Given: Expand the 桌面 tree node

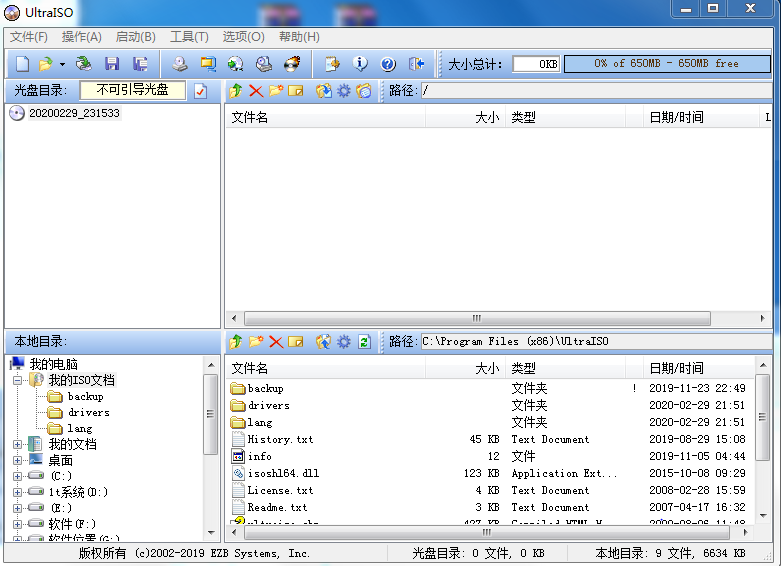Looking at the screenshot, I should click(x=17, y=460).
